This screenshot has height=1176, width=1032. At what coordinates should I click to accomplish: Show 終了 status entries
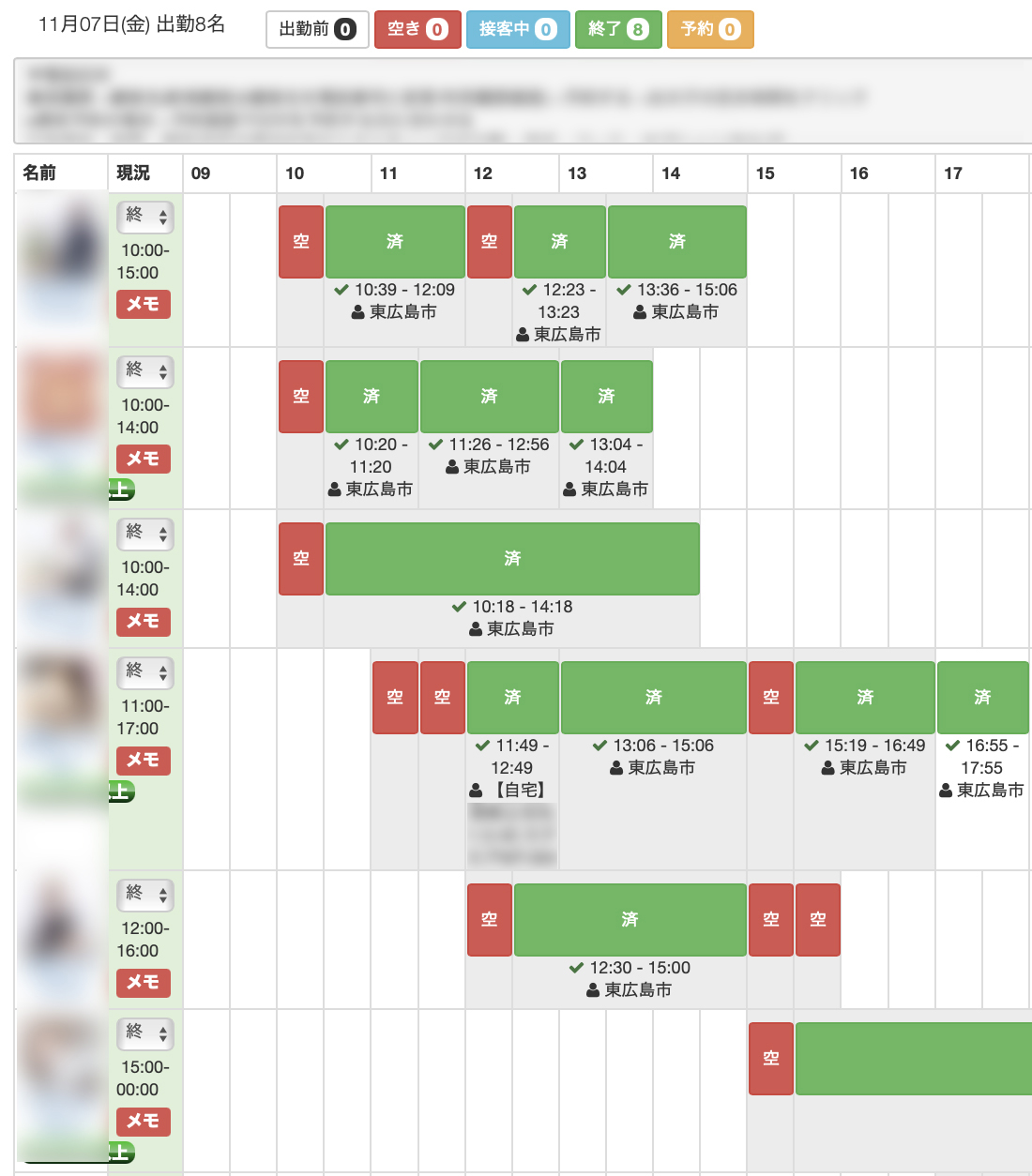pos(618,29)
